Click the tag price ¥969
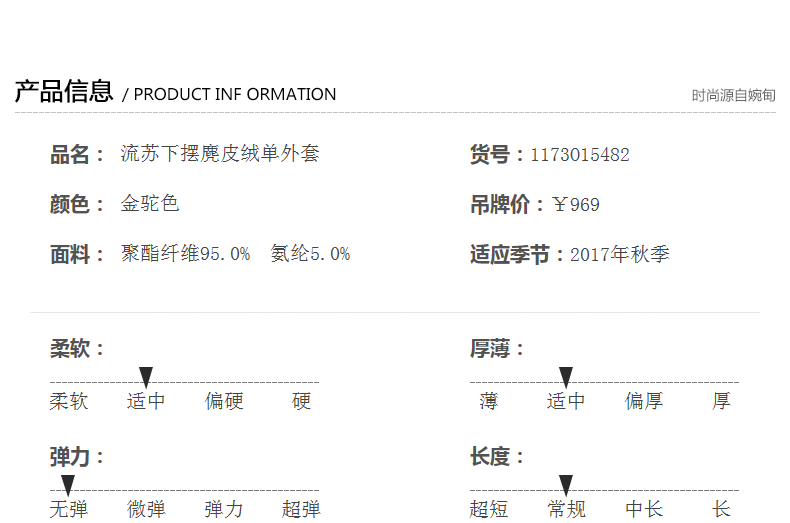790x523 pixels. (576, 205)
